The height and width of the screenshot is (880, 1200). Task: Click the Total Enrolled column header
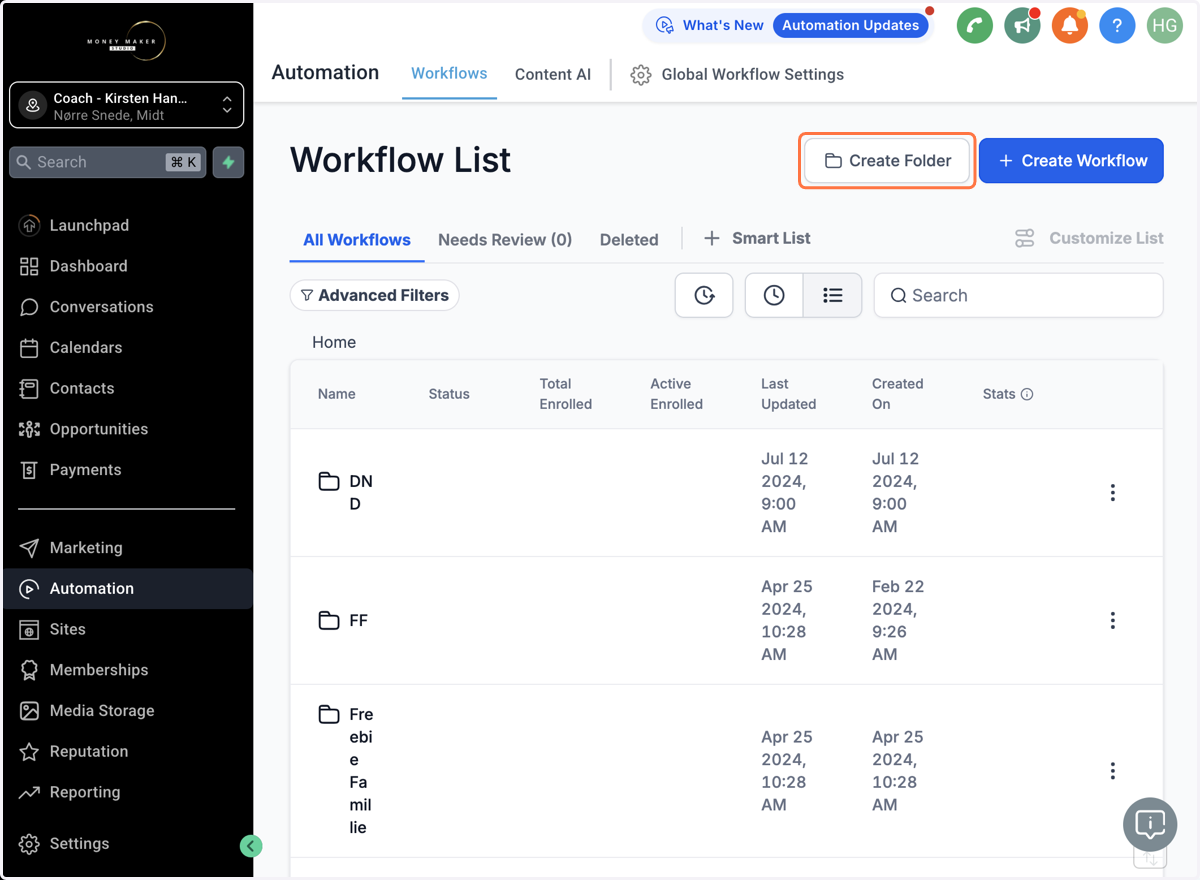tap(566, 394)
